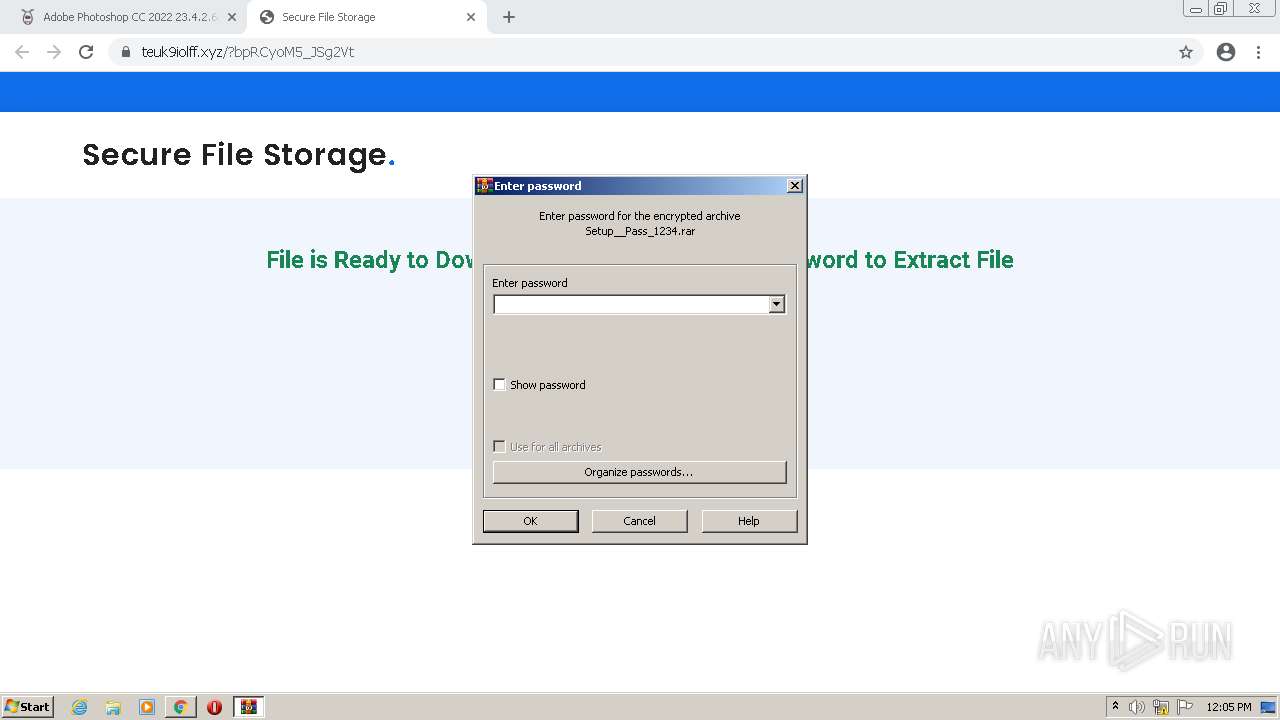Open the Action Center flag icon
1280x720 pixels.
(x=1185, y=707)
